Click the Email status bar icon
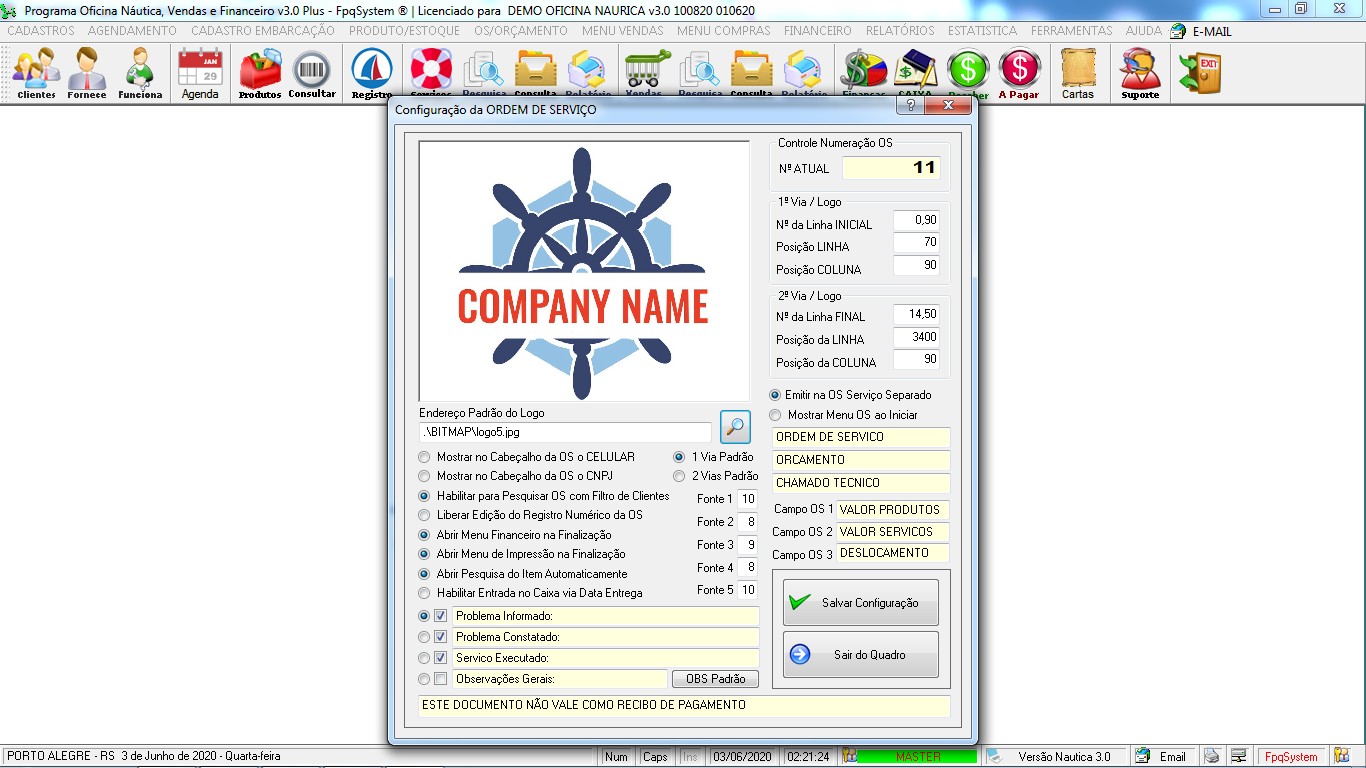Screen dimensions: 1366x768 1141,757
